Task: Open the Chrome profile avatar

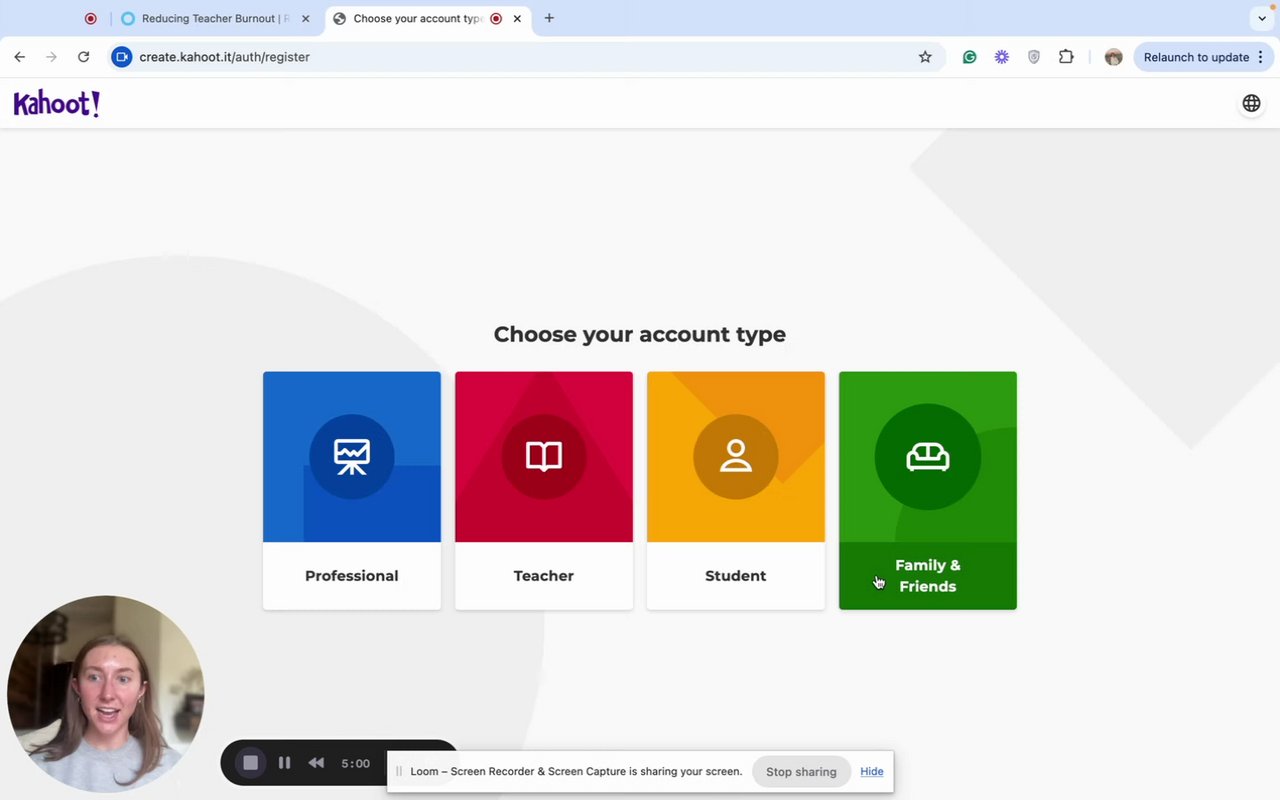Action: click(x=1113, y=57)
